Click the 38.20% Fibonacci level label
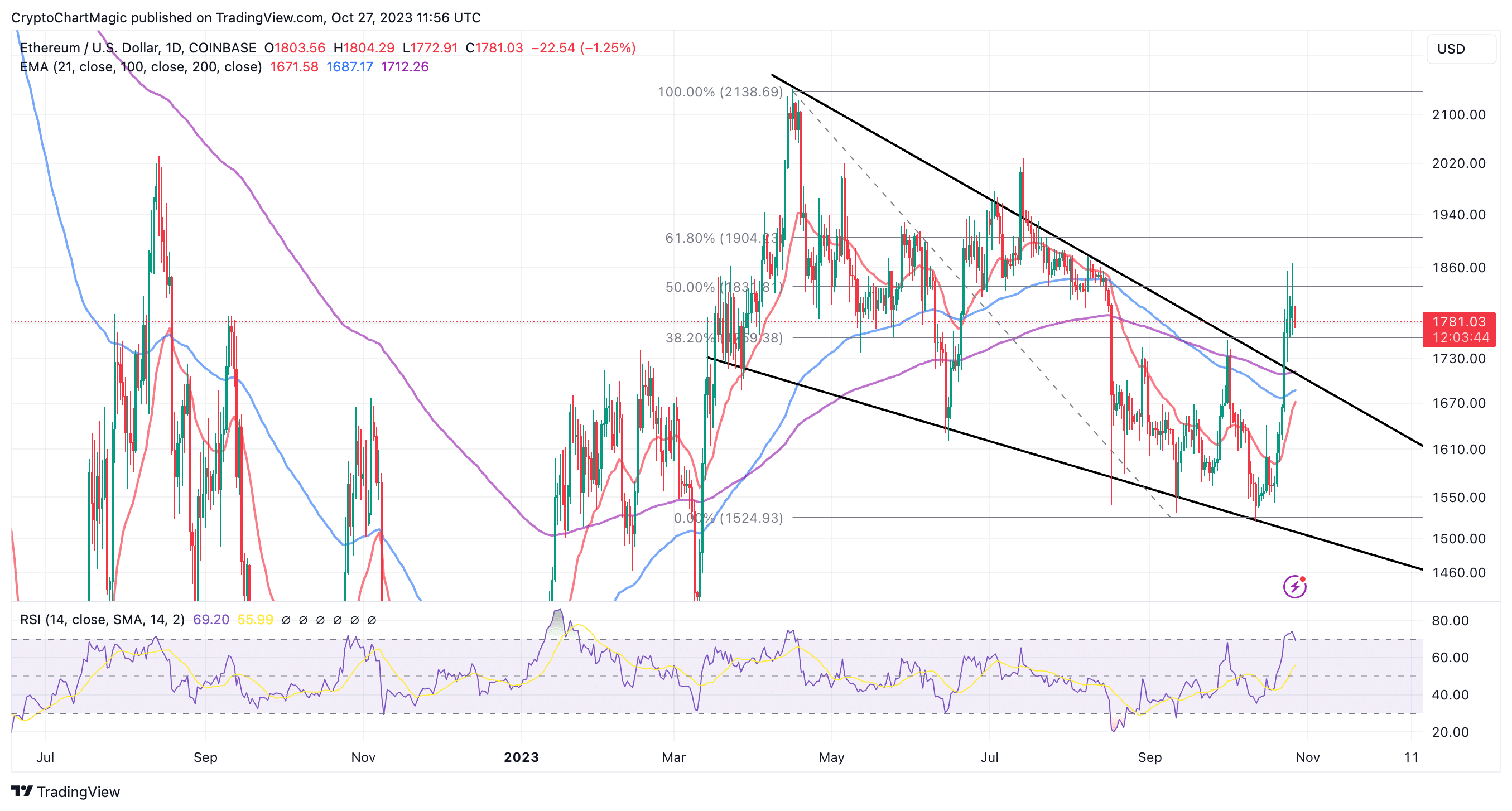 (x=724, y=337)
